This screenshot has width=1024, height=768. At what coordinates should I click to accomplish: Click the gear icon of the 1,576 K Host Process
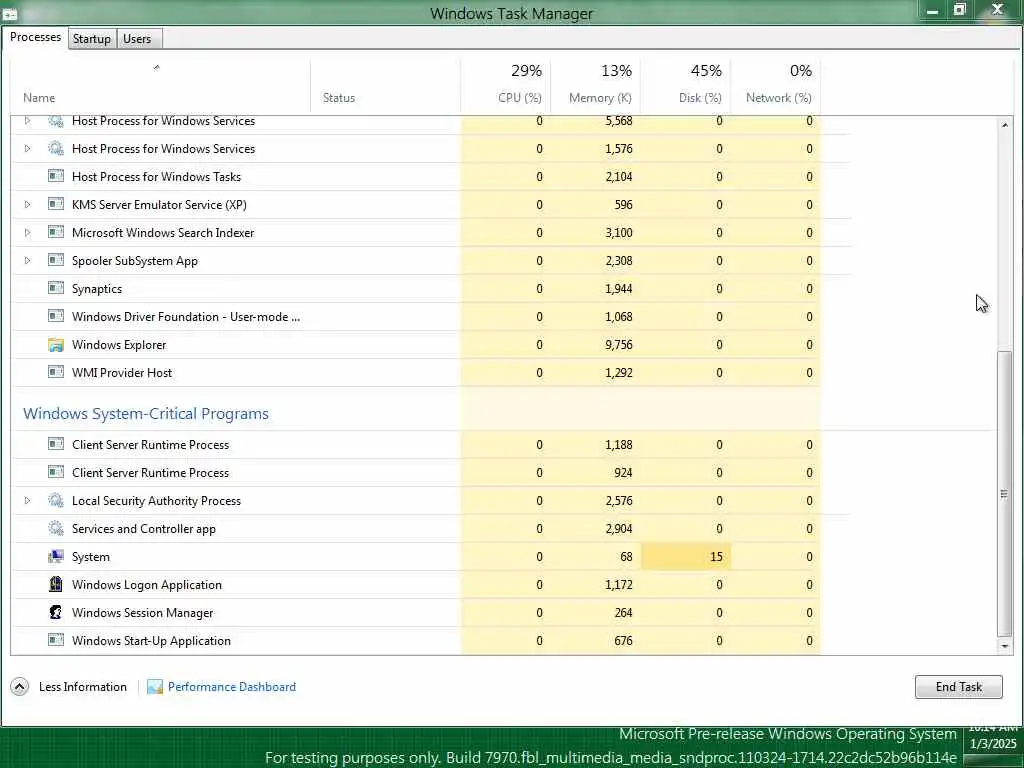56,148
